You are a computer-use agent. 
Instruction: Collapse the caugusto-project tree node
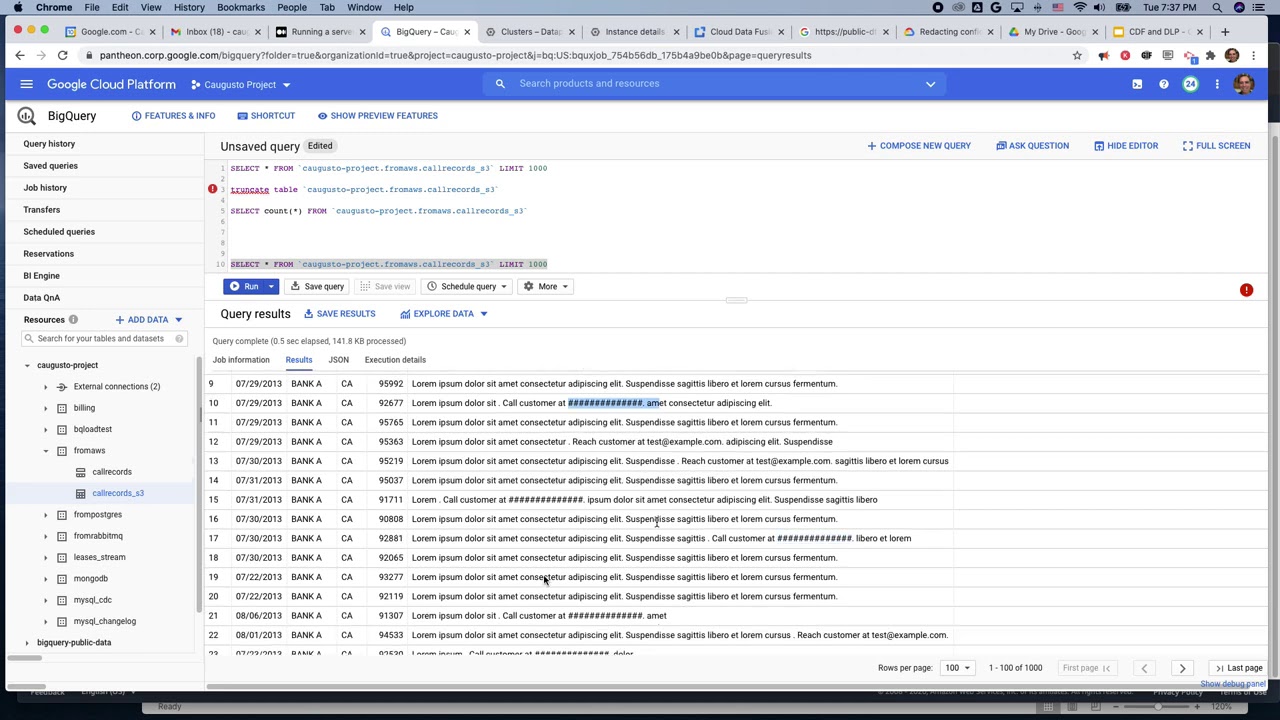coord(27,366)
